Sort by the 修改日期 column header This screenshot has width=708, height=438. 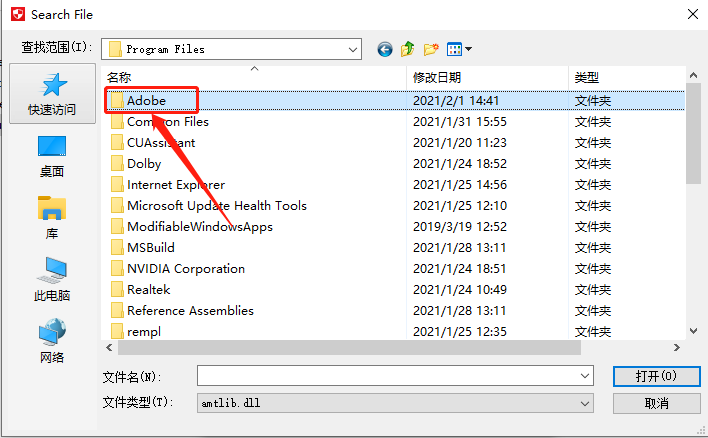point(487,78)
